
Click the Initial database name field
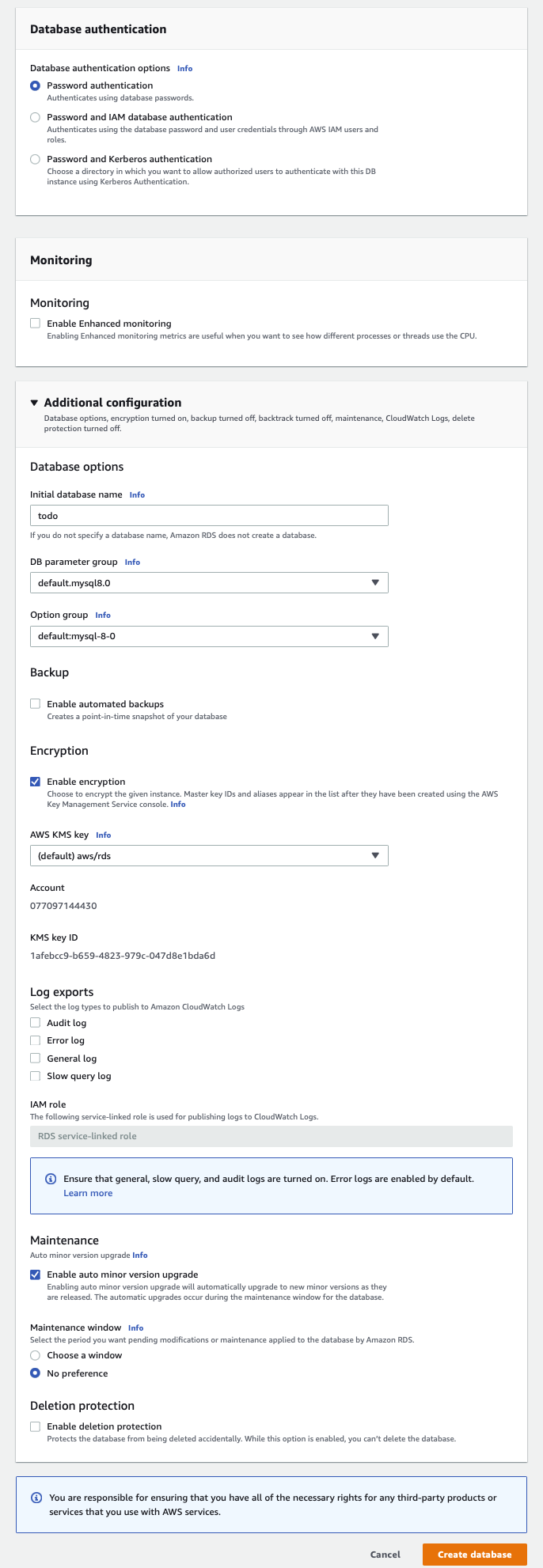pos(209,516)
